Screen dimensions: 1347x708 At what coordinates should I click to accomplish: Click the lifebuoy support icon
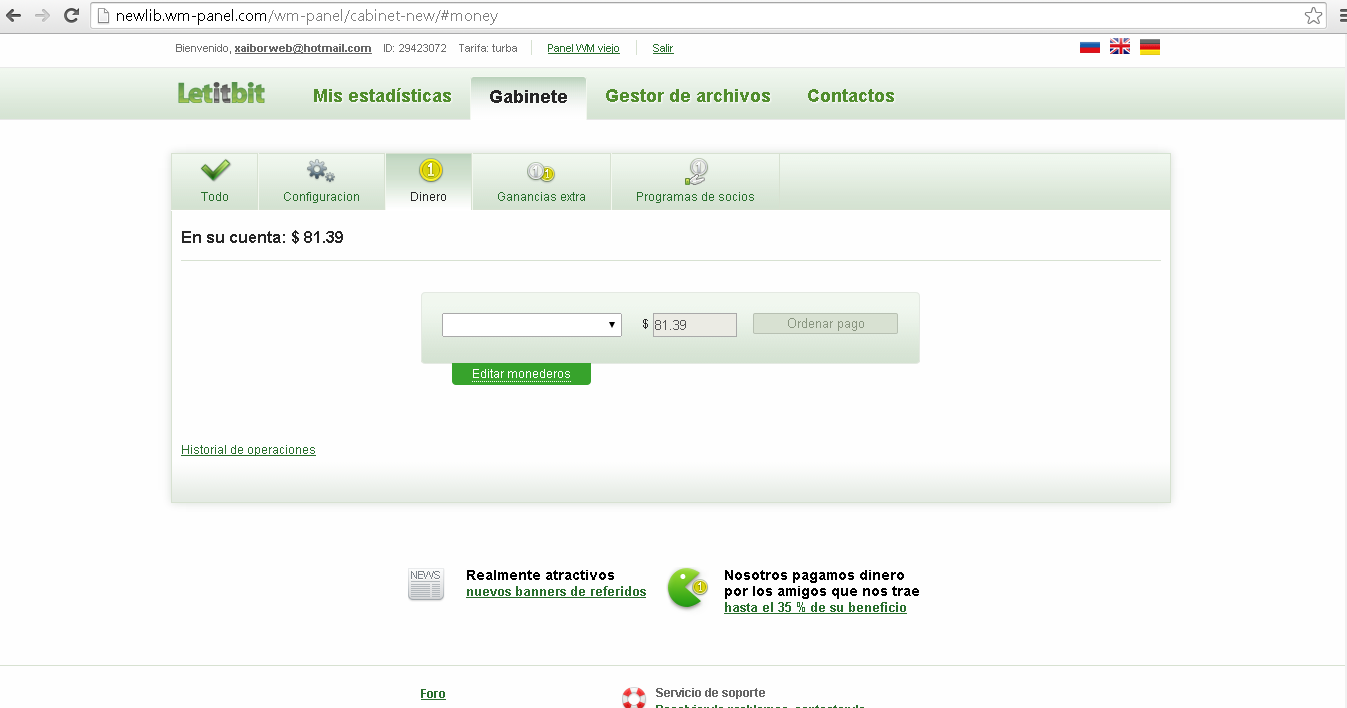click(x=634, y=697)
